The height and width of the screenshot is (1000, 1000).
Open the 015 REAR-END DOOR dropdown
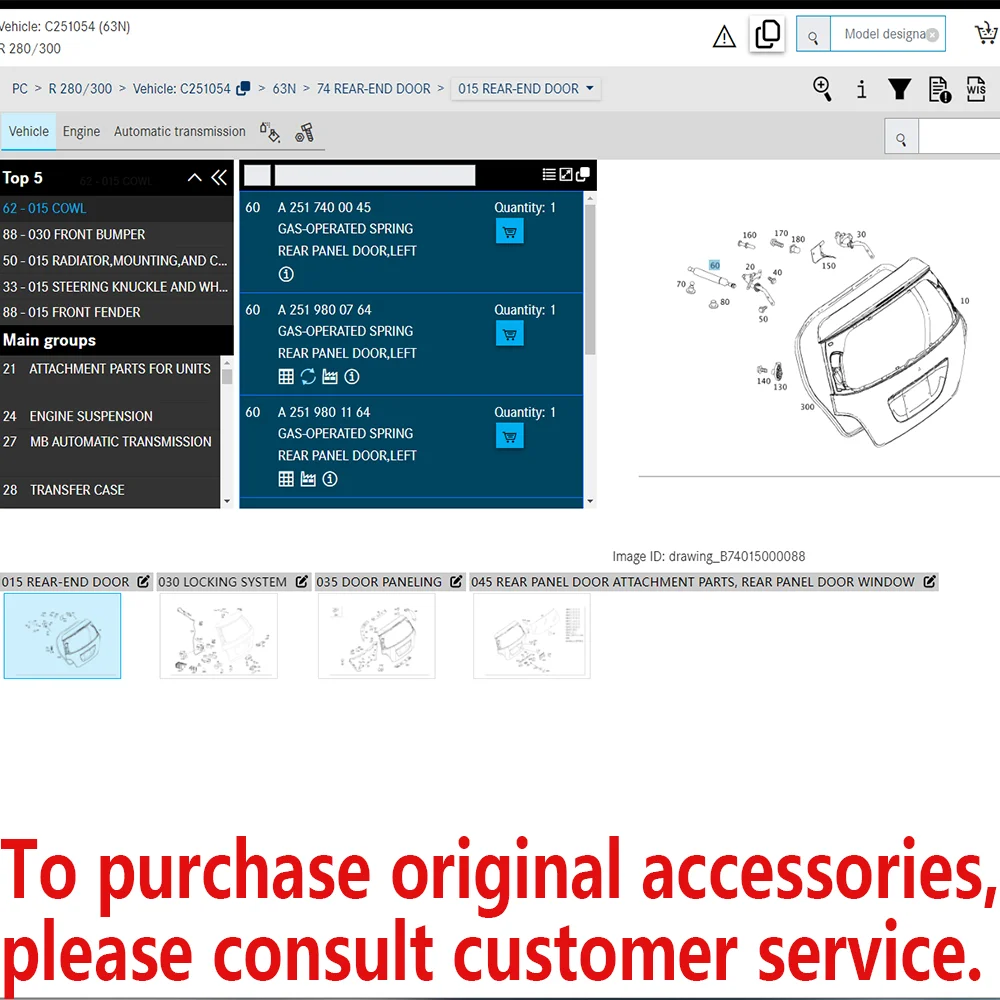pos(526,89)
